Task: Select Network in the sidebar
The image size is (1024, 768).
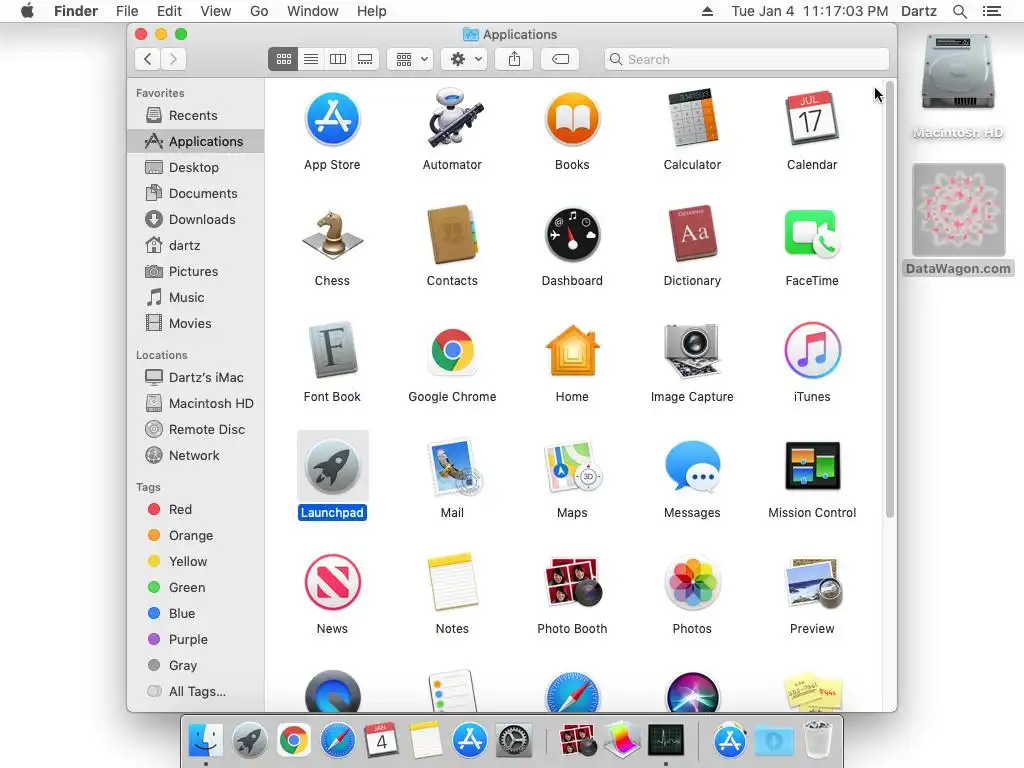Action: tap(196, 456)
